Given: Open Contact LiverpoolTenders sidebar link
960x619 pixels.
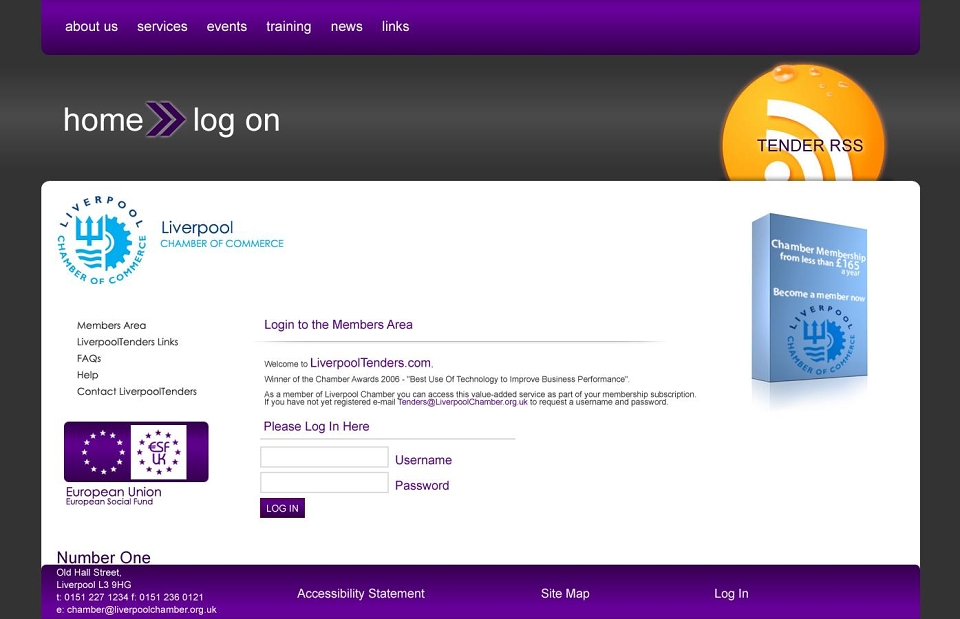Looking at the screenshot, I should [x=137, y=391].
